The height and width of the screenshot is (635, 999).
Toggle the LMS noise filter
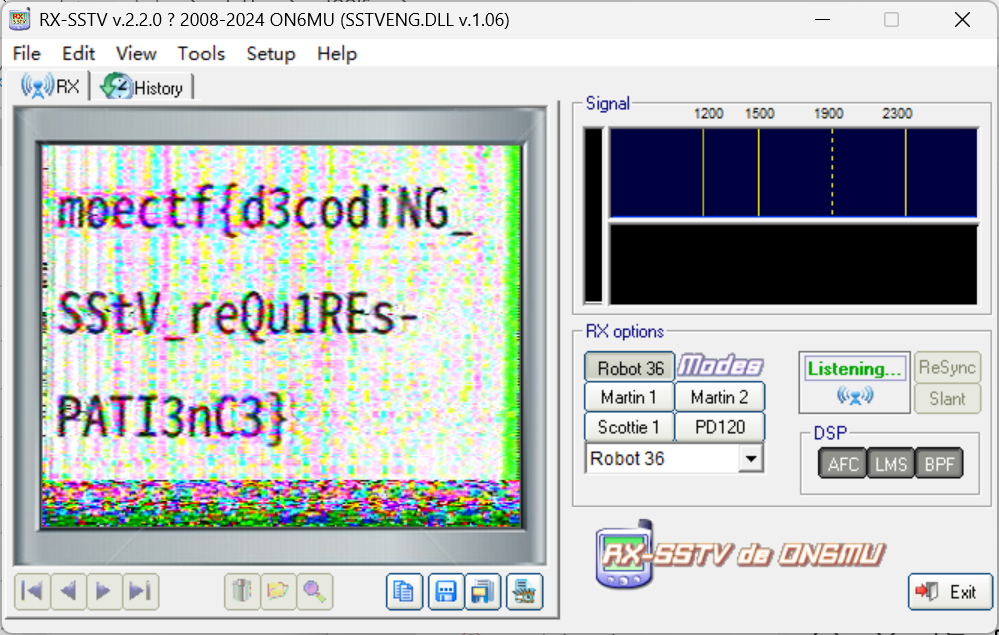tap(890, 463)
